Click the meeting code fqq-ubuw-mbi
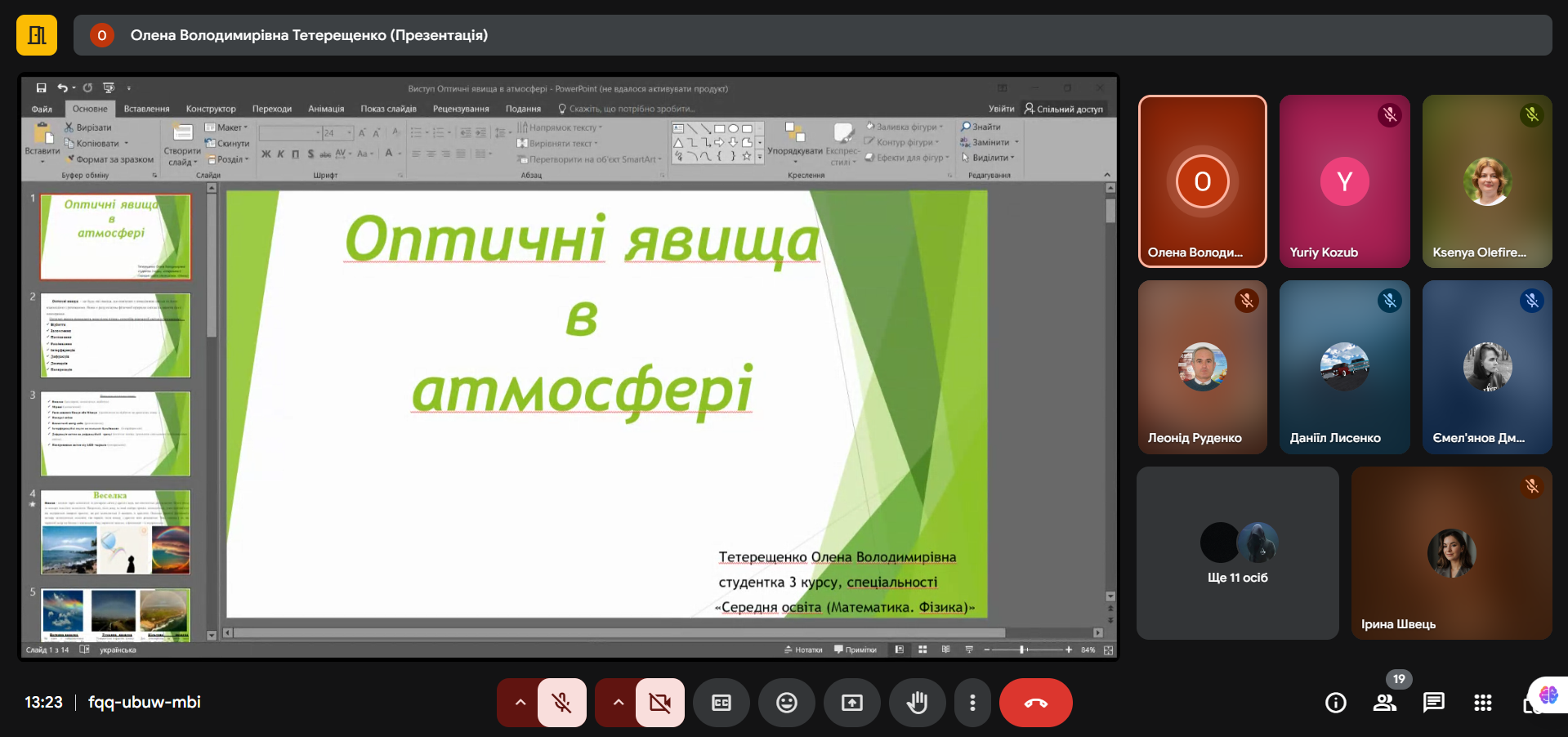 [x=145, y=702]
